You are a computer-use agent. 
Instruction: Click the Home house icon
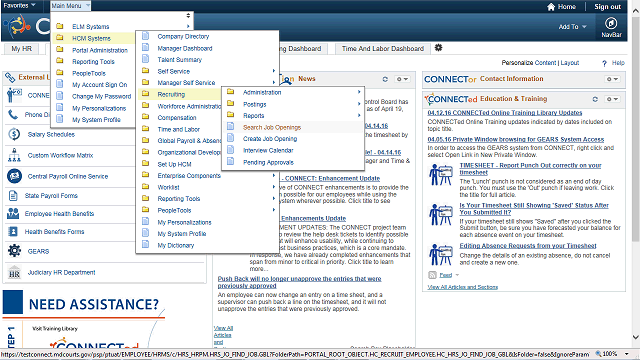[551, 7]
